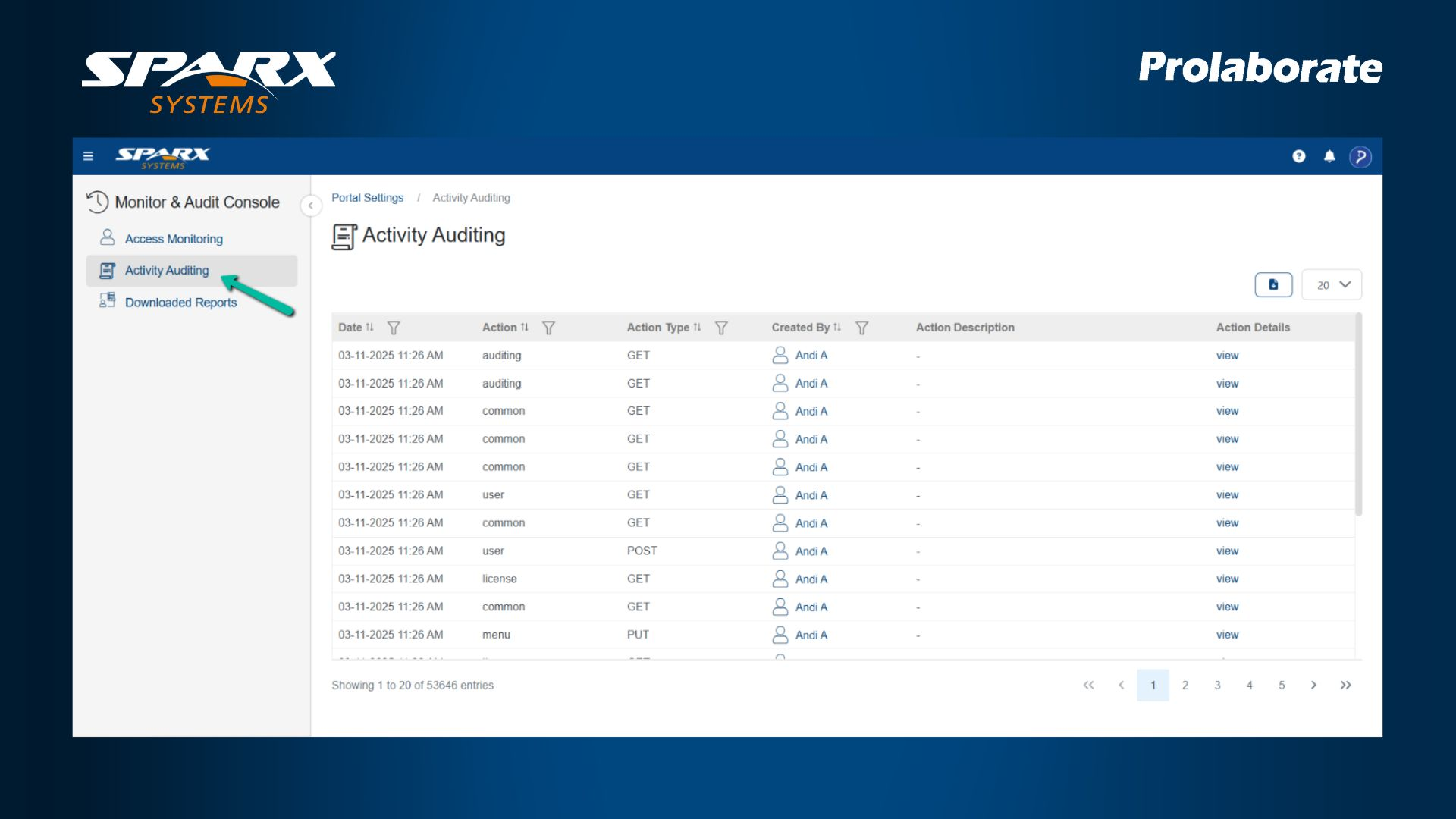Toggle sorting on the Created By column
This screenshot has width=1456, height=819.
coord(837,328)
